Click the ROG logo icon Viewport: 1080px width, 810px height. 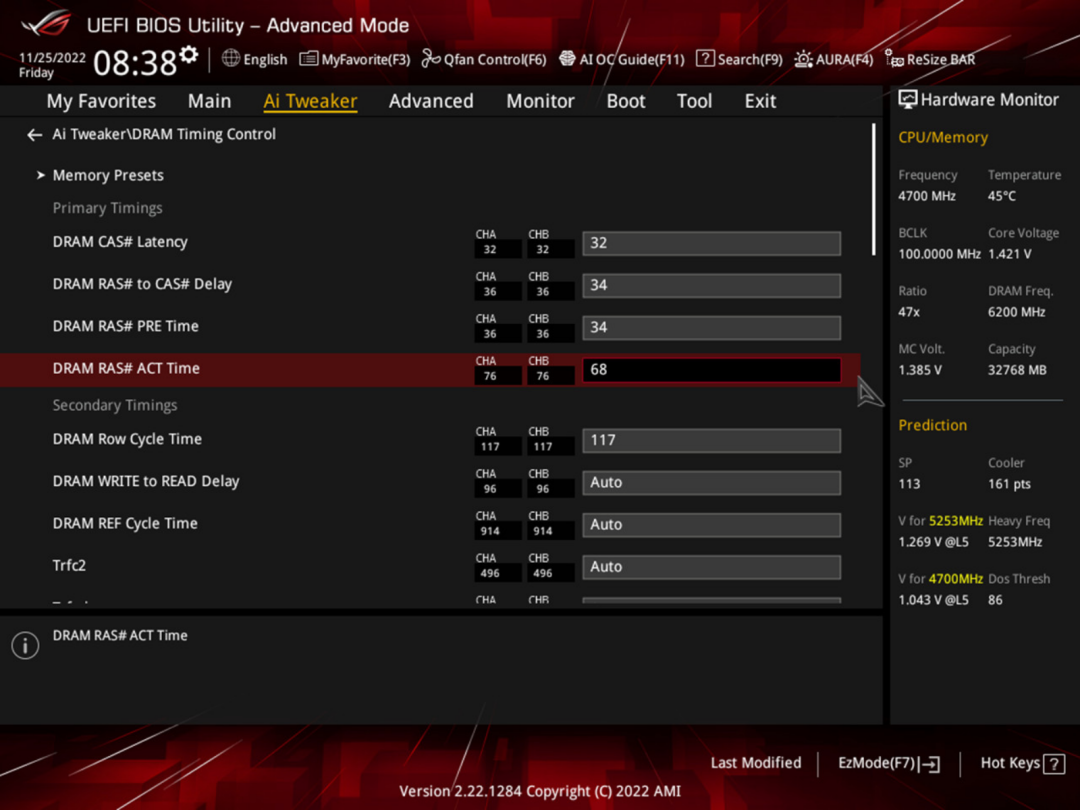click(x=46, y=23)
